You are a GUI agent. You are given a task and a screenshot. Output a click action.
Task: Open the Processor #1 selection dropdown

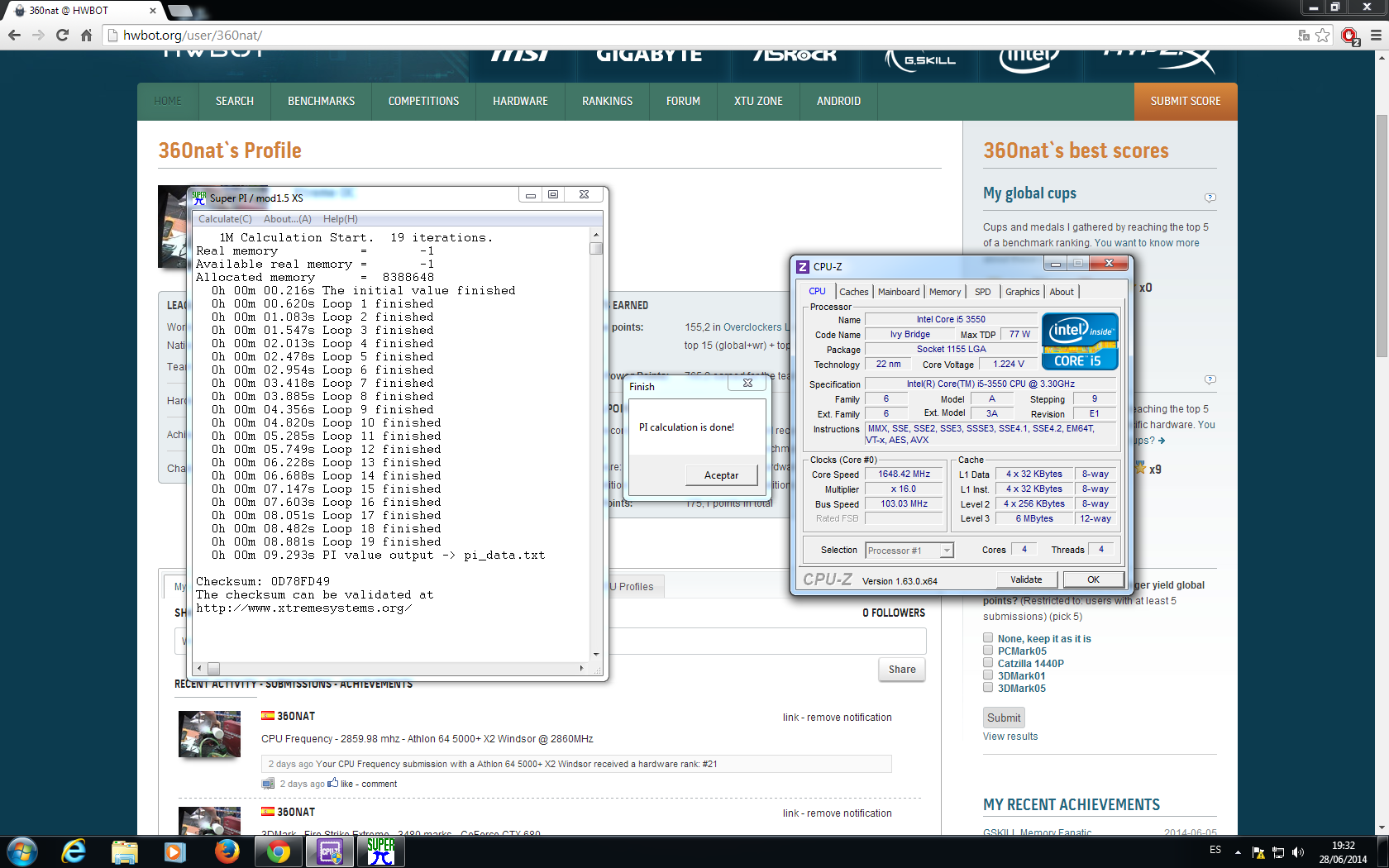909,551
